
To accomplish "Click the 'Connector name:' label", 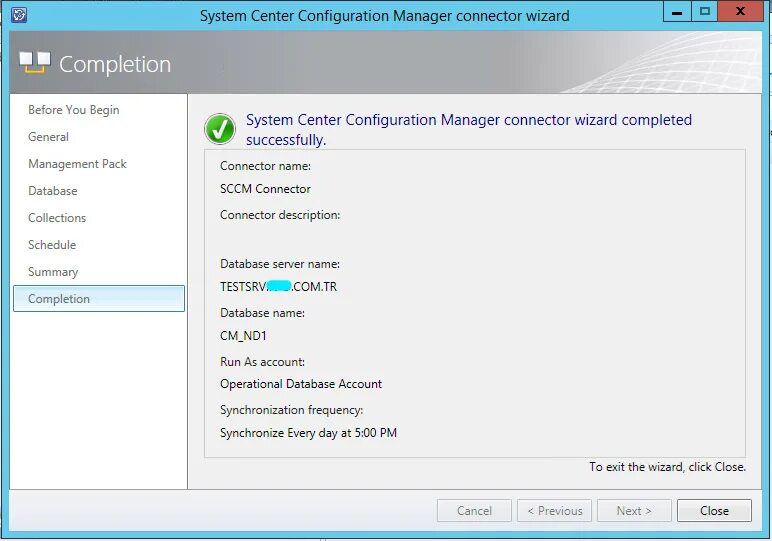I will (x=265, y=166).
